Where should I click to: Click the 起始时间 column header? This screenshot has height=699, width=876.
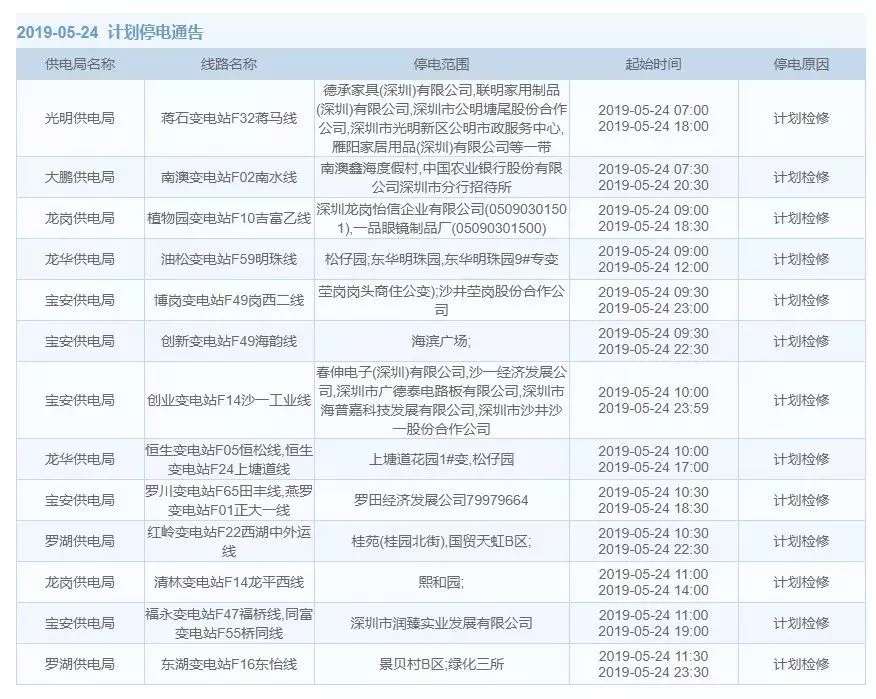pyautogui.click(x=653, y=64)
